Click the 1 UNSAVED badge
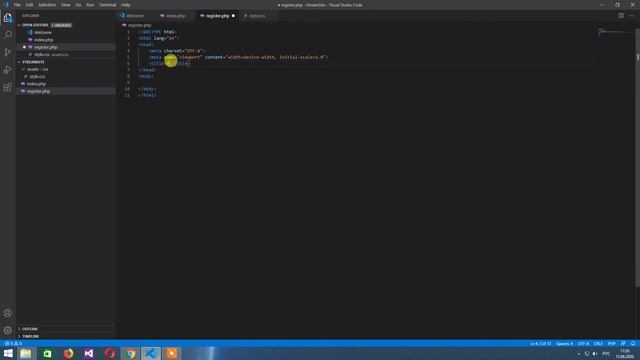Viewport: 640px width, 360px height. coord(61,25)
